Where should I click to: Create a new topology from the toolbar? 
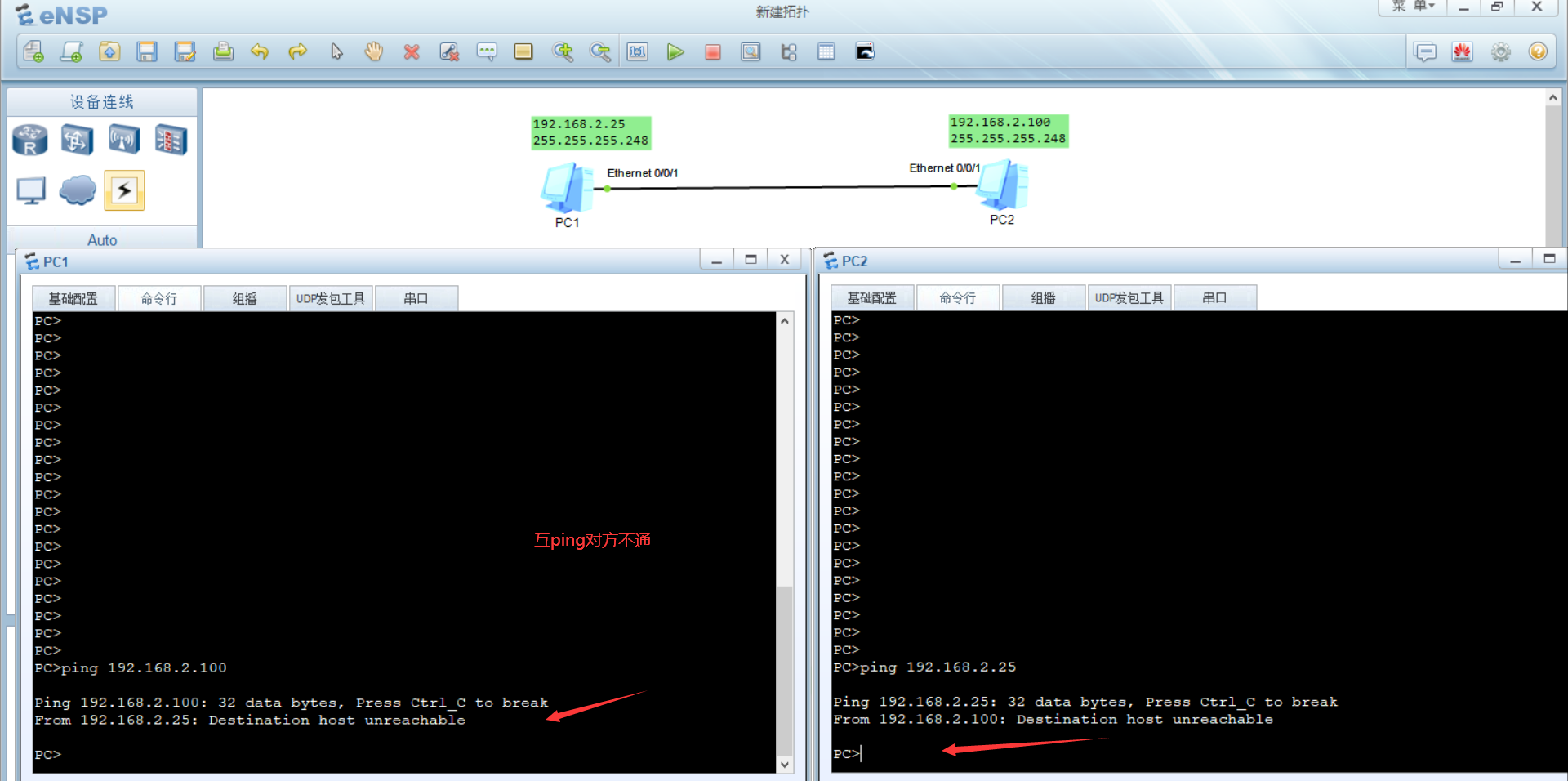point(33,52)
